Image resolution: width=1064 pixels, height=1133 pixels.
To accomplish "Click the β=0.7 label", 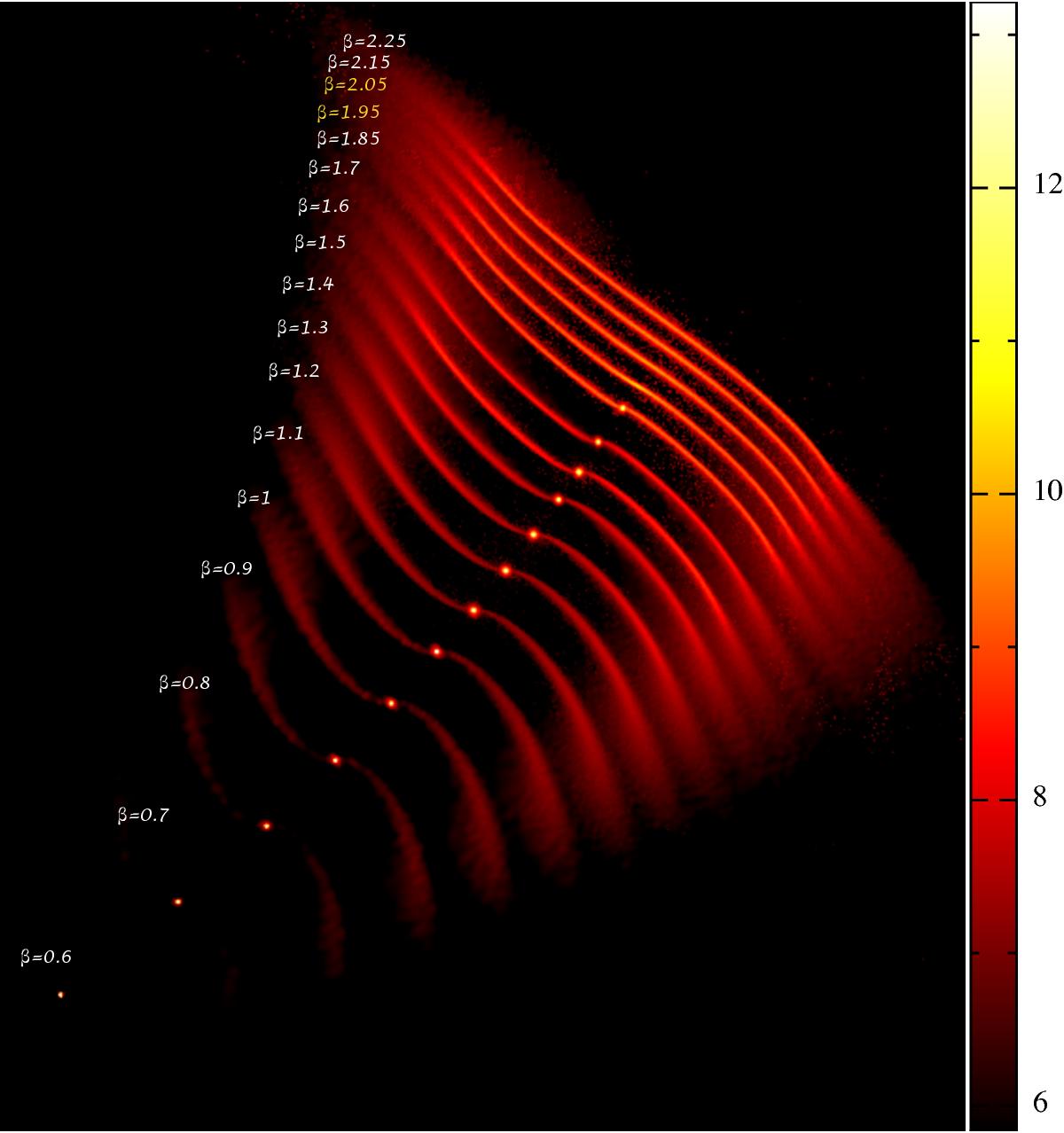I will point(143,816).
